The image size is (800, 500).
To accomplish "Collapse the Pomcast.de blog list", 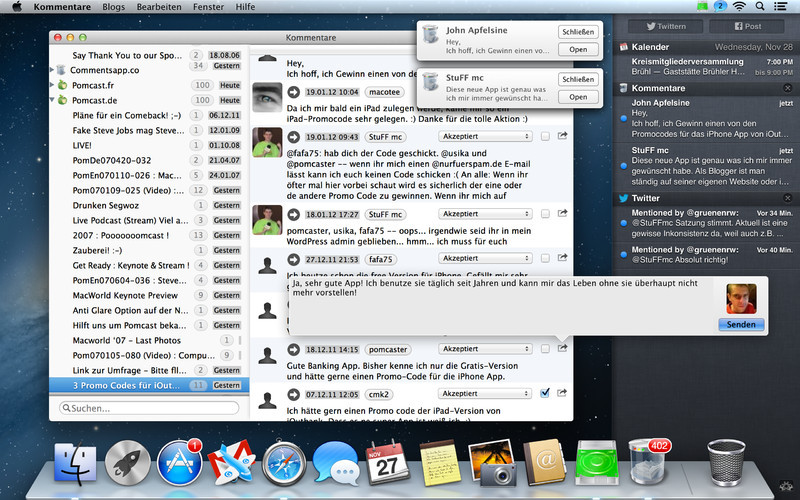I will 52,101.
